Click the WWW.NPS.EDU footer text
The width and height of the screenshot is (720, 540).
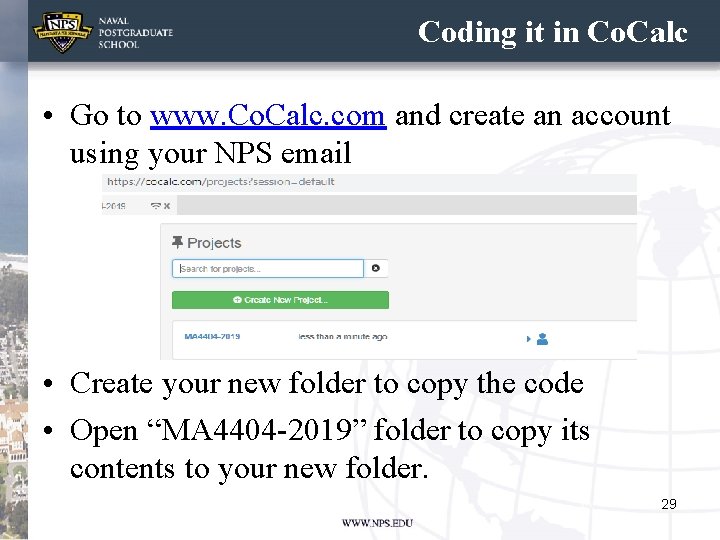tap(377, 523)
